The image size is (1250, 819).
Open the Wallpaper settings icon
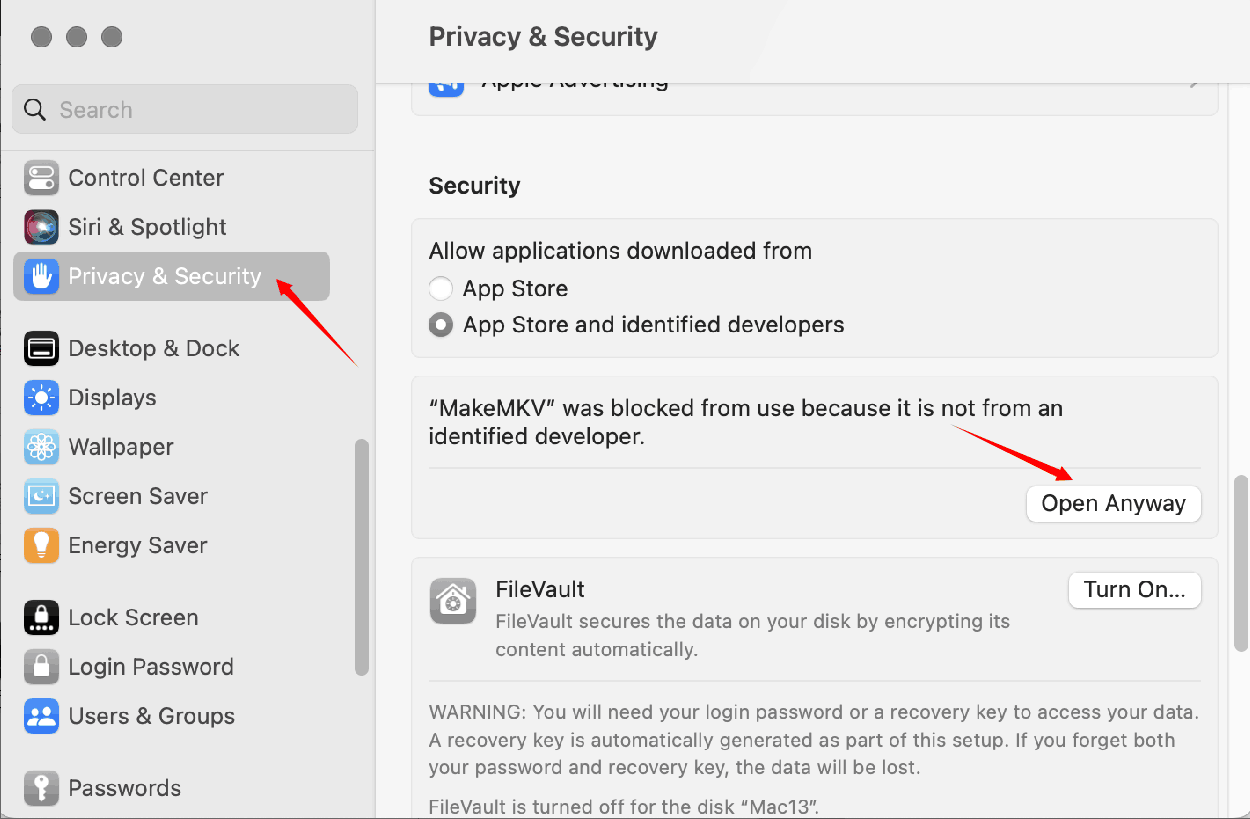[x=41, y=447]
